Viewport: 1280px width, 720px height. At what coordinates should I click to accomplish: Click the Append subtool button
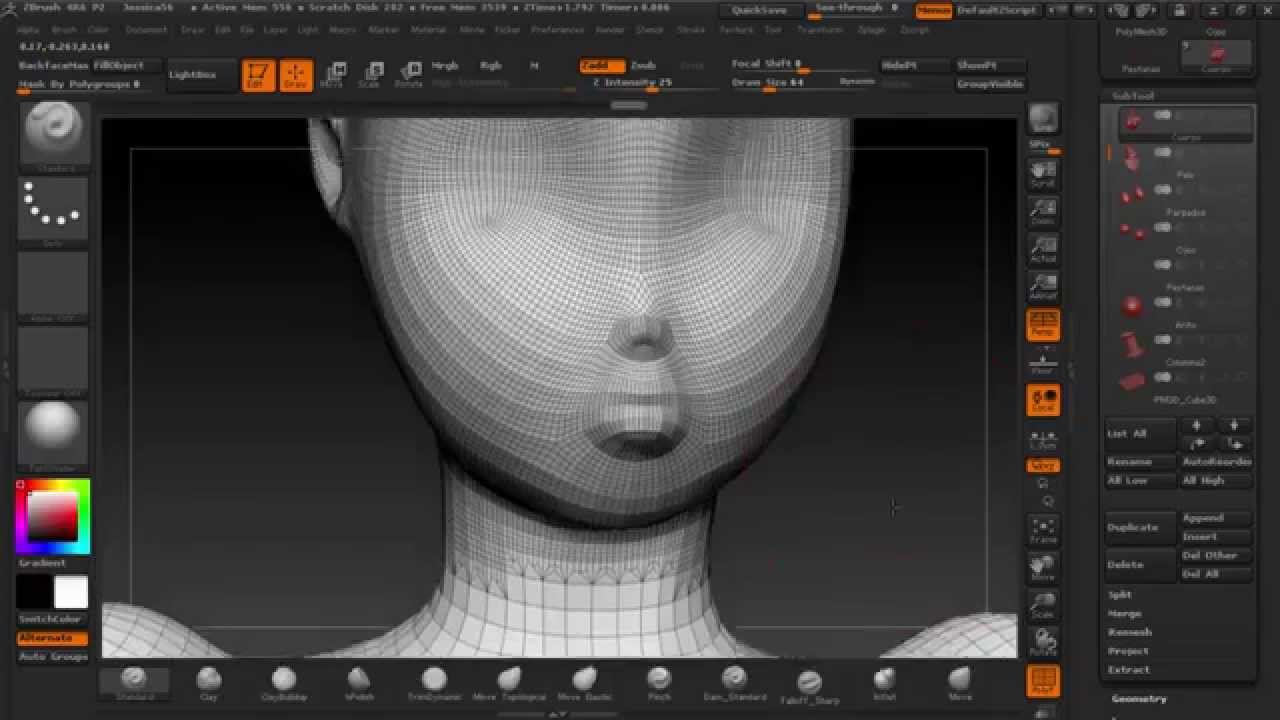tap(1215, 518)
